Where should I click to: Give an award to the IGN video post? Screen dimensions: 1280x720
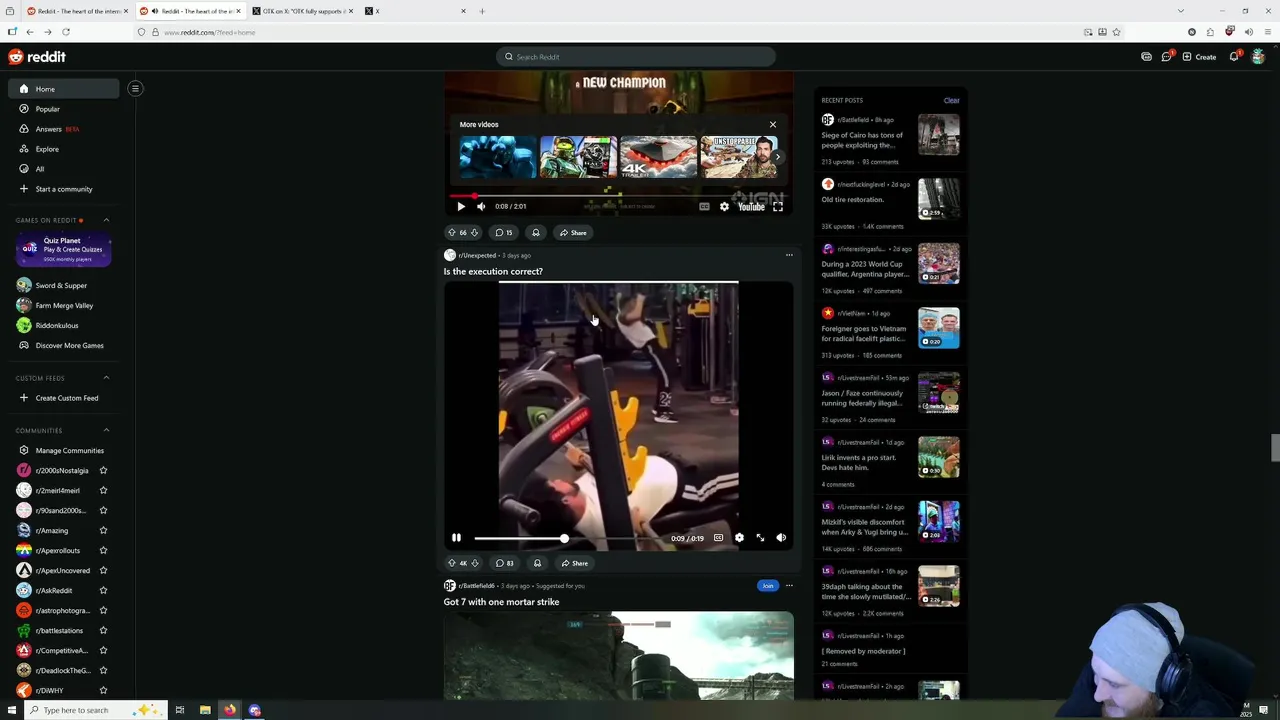pyautogui.click(x=536, y=233)
